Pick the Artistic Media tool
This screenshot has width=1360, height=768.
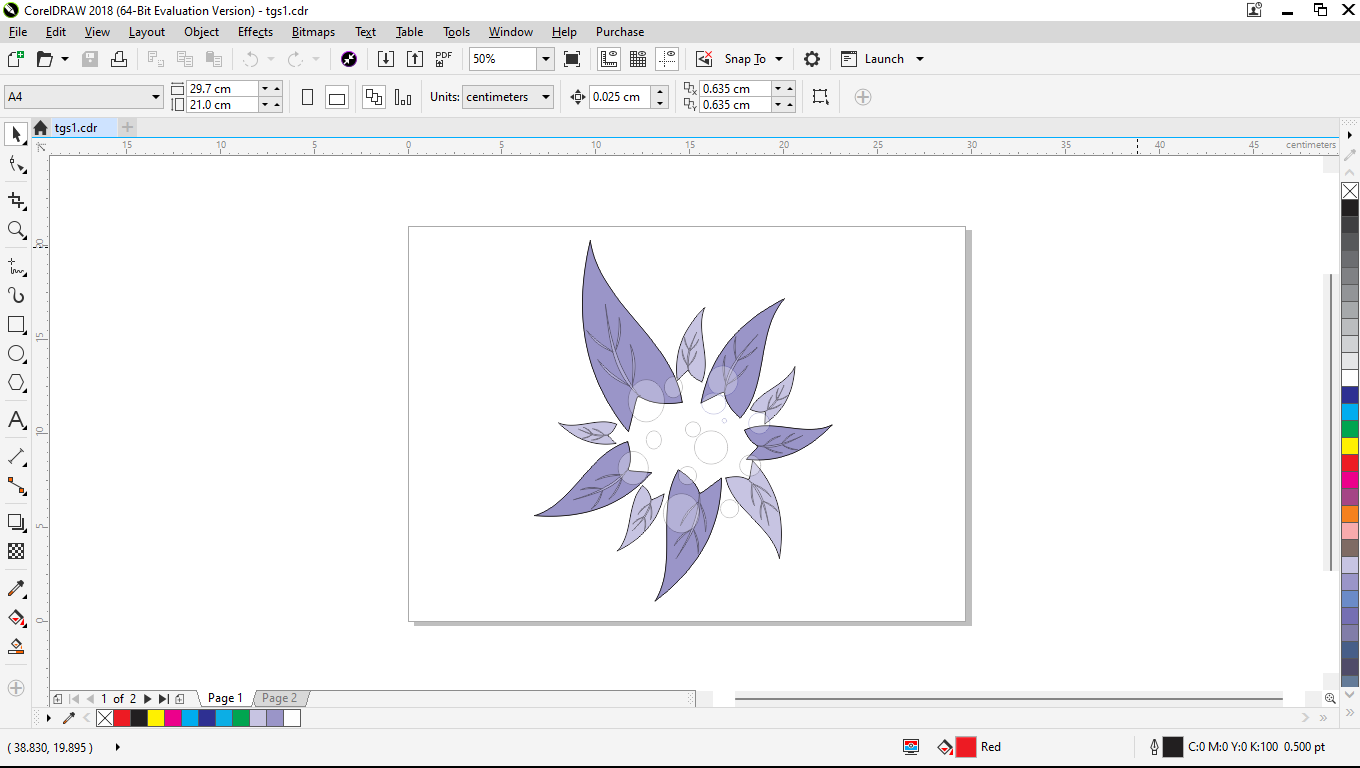point(16,295)
